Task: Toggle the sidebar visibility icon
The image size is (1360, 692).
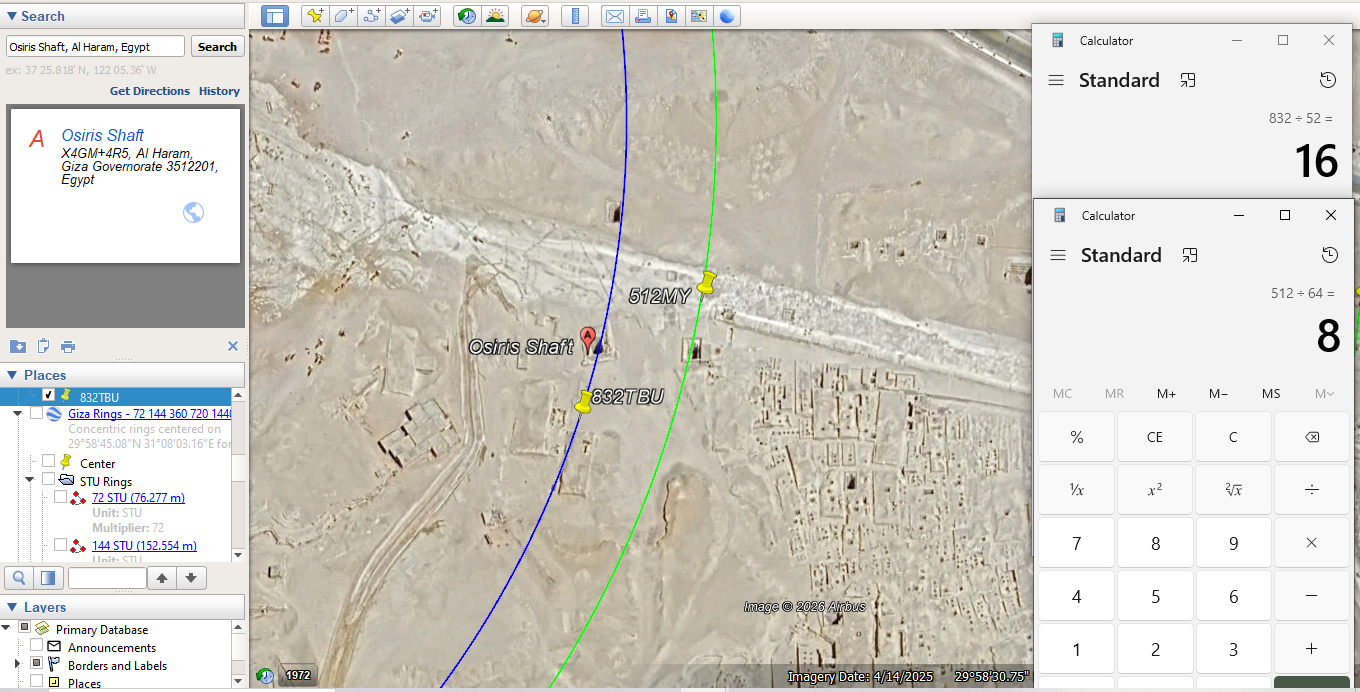Action: click(275, 16)
